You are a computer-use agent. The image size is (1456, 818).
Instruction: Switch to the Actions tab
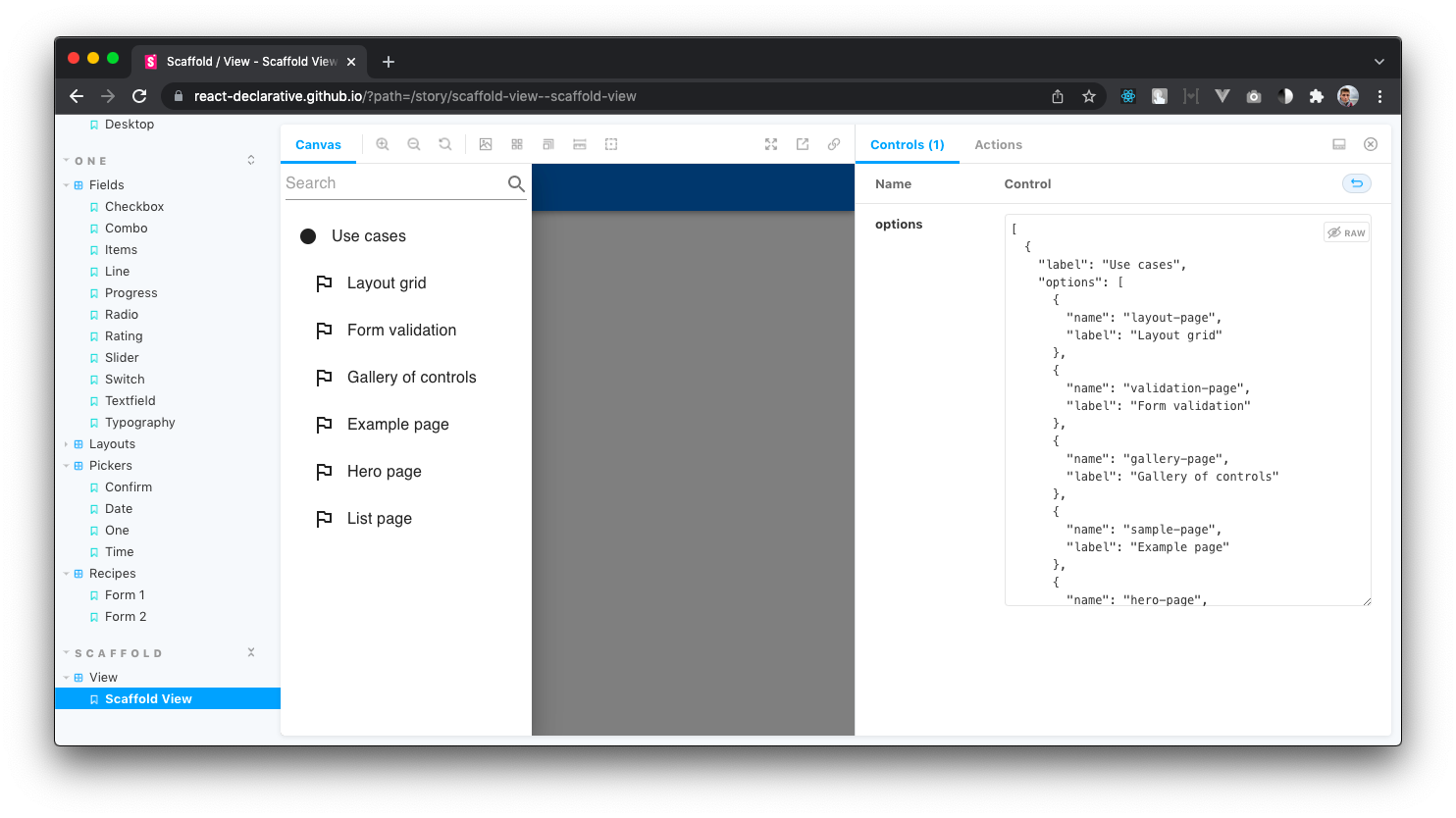coord(998,144)
